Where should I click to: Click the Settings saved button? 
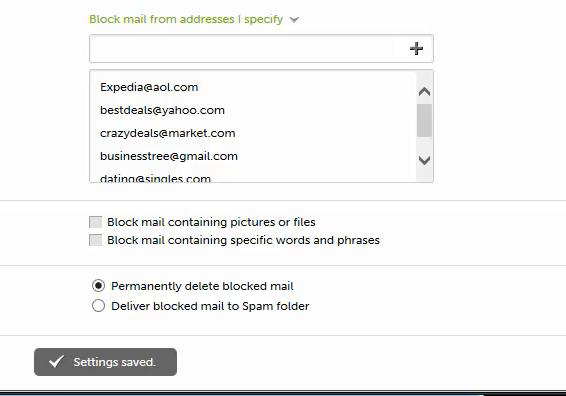point(105,362)
